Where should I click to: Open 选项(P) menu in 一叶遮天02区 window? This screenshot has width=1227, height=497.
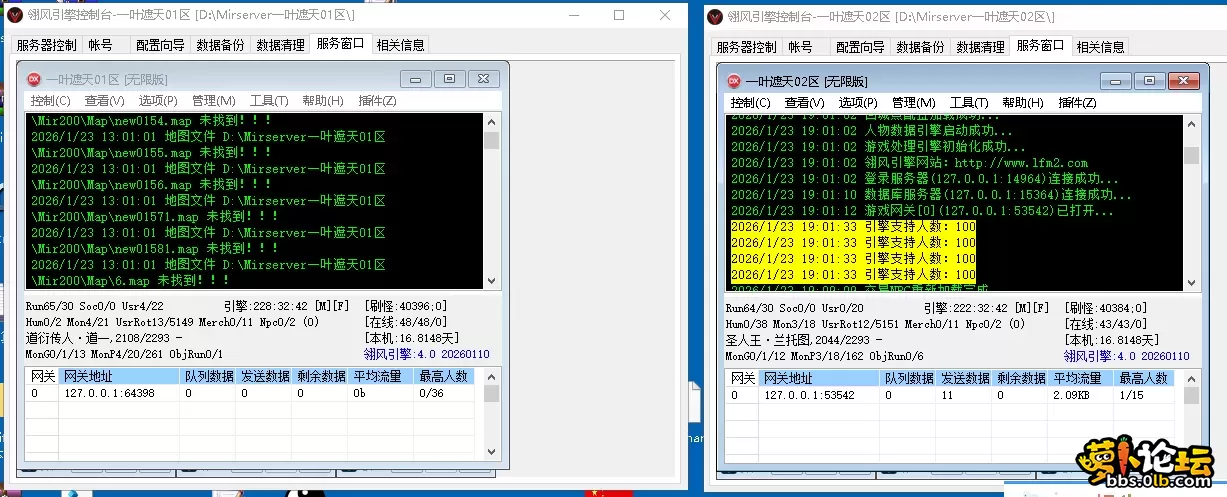858,103
